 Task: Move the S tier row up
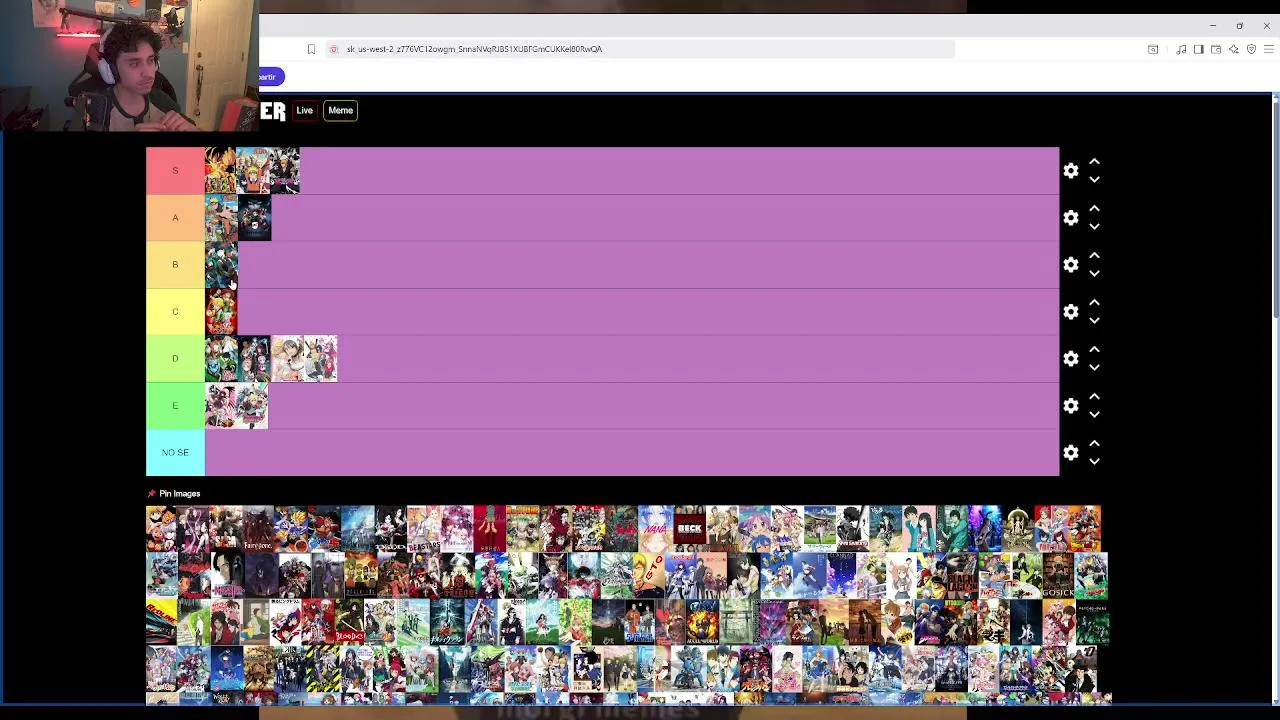pos(1094,161)
